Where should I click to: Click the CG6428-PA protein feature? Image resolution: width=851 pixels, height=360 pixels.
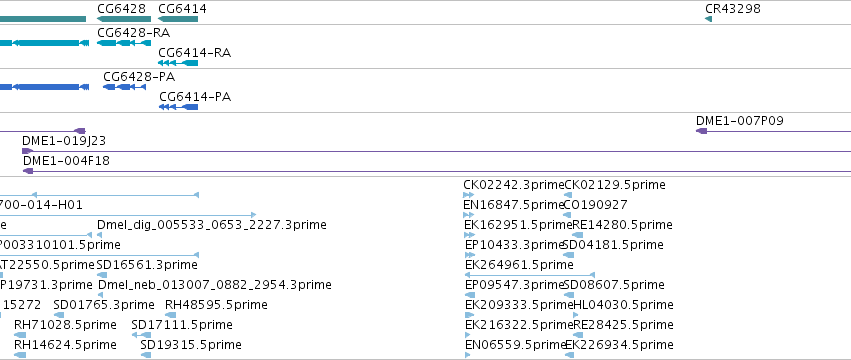125,87
